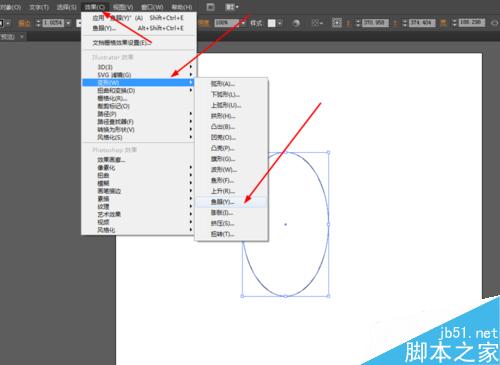Choose 波形(W)... warp style
This screenshot has height=365, width=500.
click(231, 169)
